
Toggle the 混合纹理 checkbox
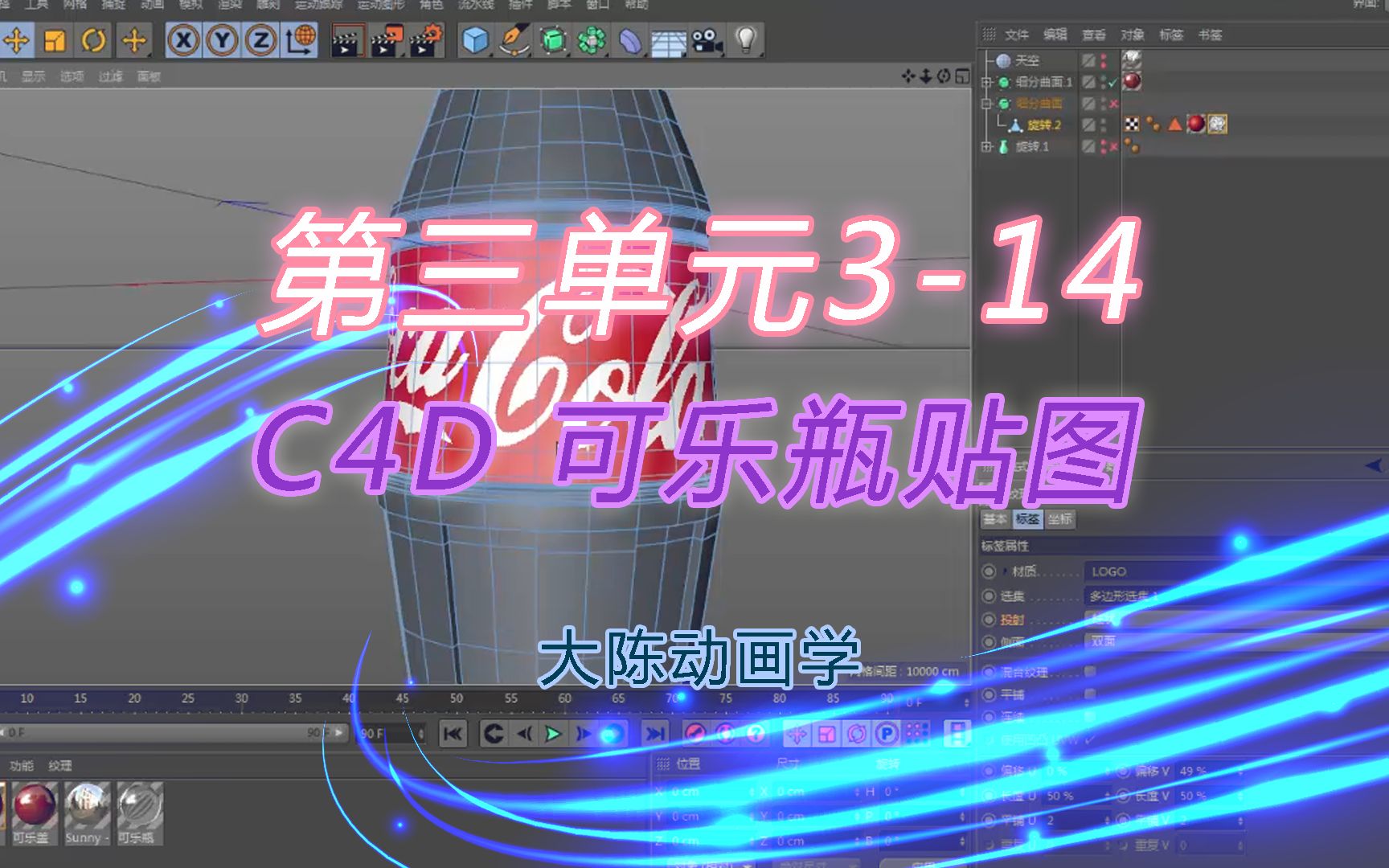pos(1090,672)
